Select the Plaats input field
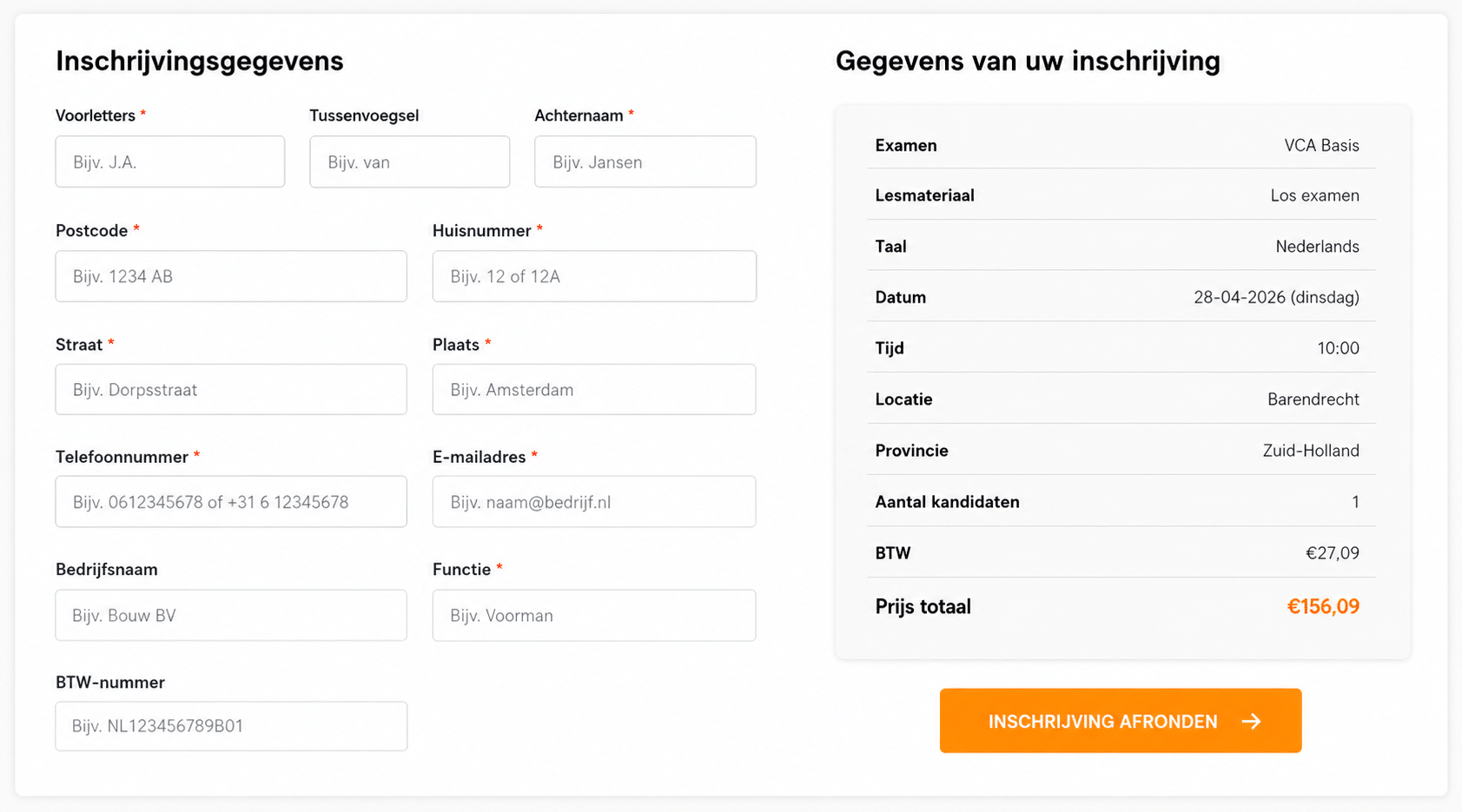The height and width of the screenshot is (812, 1462). pos(594,390)
